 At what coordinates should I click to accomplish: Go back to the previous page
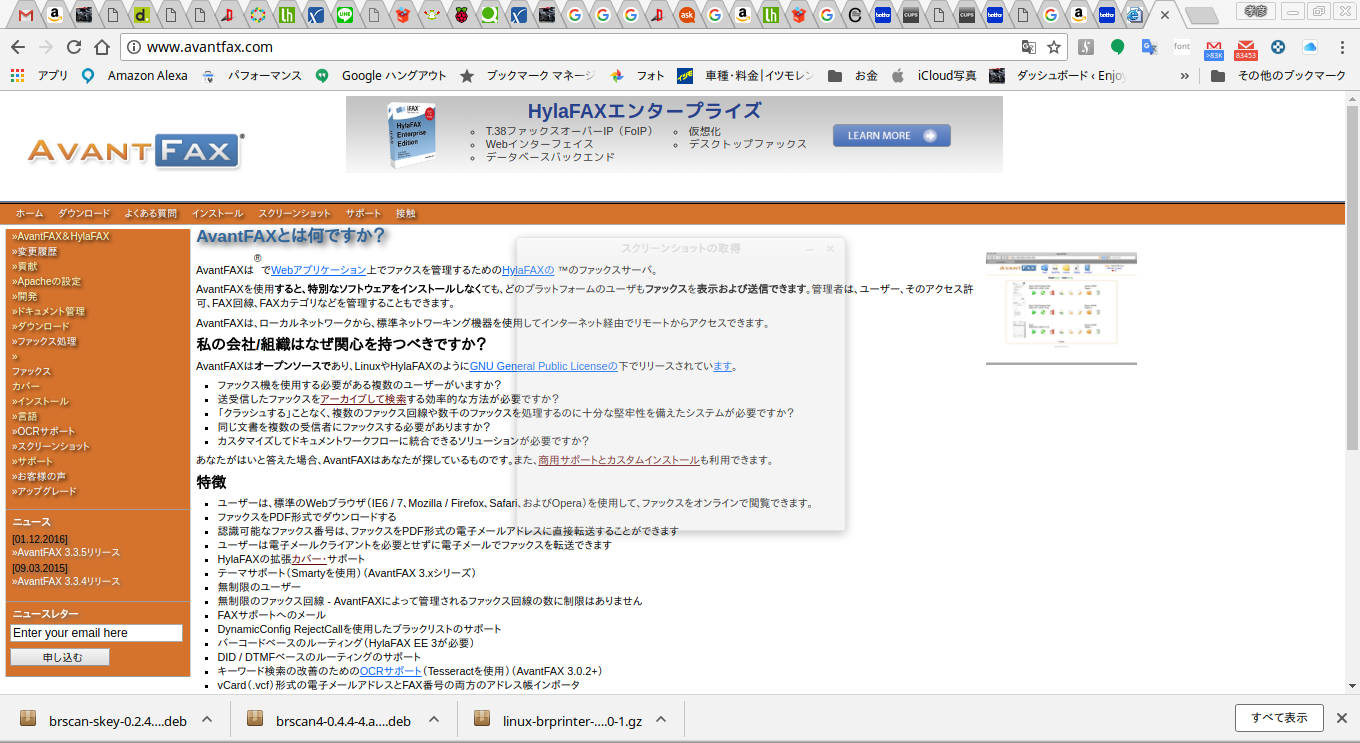click(x=18, y=47)
